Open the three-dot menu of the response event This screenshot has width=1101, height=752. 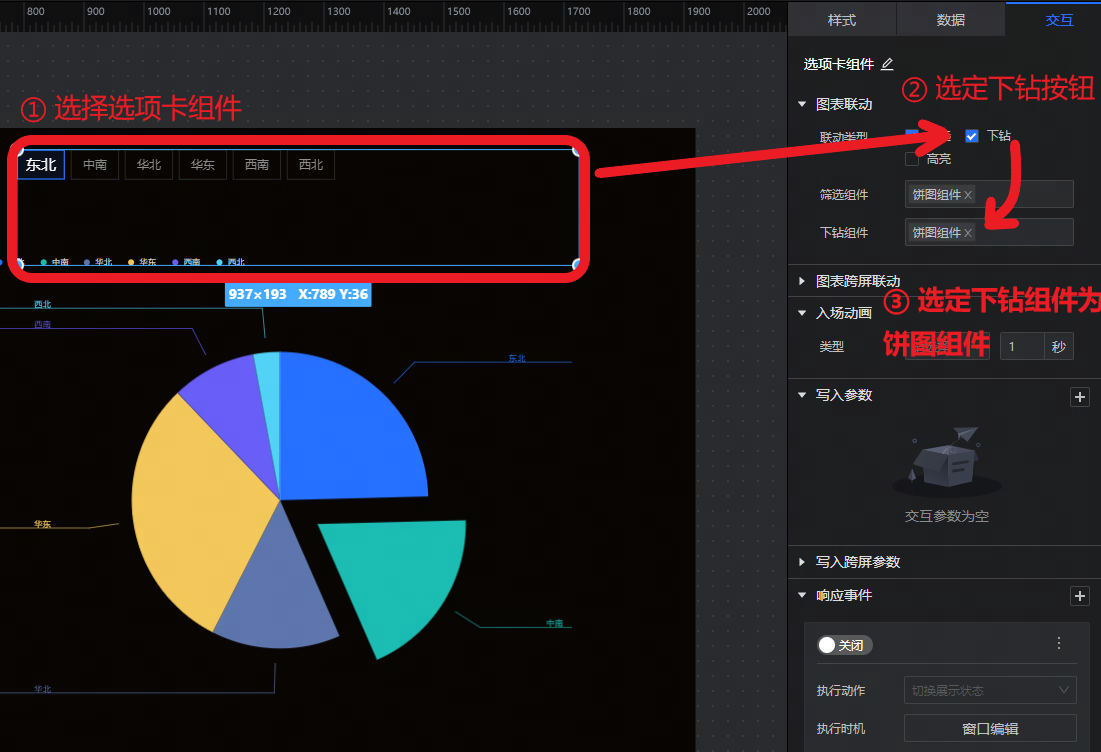1059,644
